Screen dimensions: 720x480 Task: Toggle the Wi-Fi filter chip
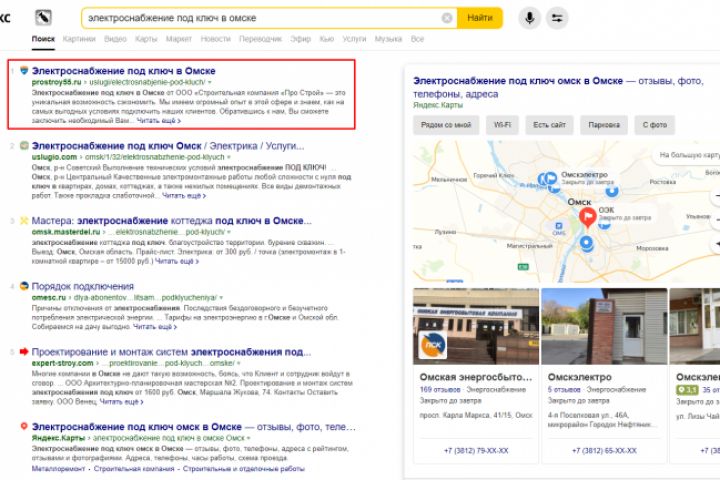(x=502, y=125)
